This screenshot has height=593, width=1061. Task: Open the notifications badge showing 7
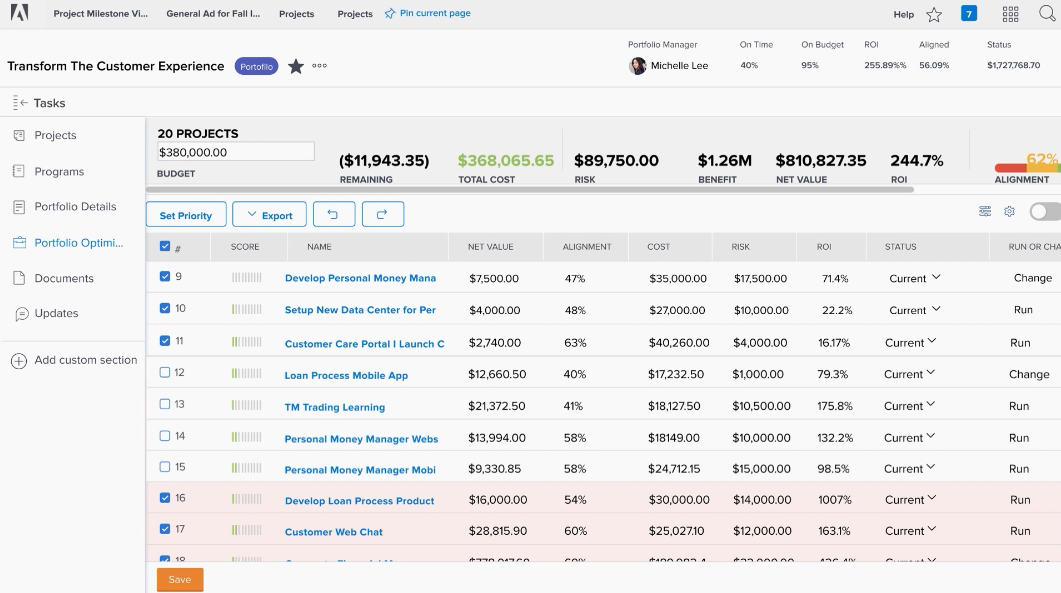tap(969, 14)
